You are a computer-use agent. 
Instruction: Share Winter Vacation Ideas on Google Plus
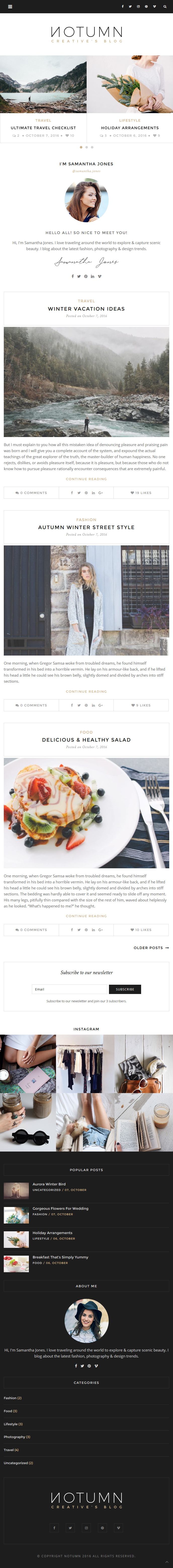point(100,492)
